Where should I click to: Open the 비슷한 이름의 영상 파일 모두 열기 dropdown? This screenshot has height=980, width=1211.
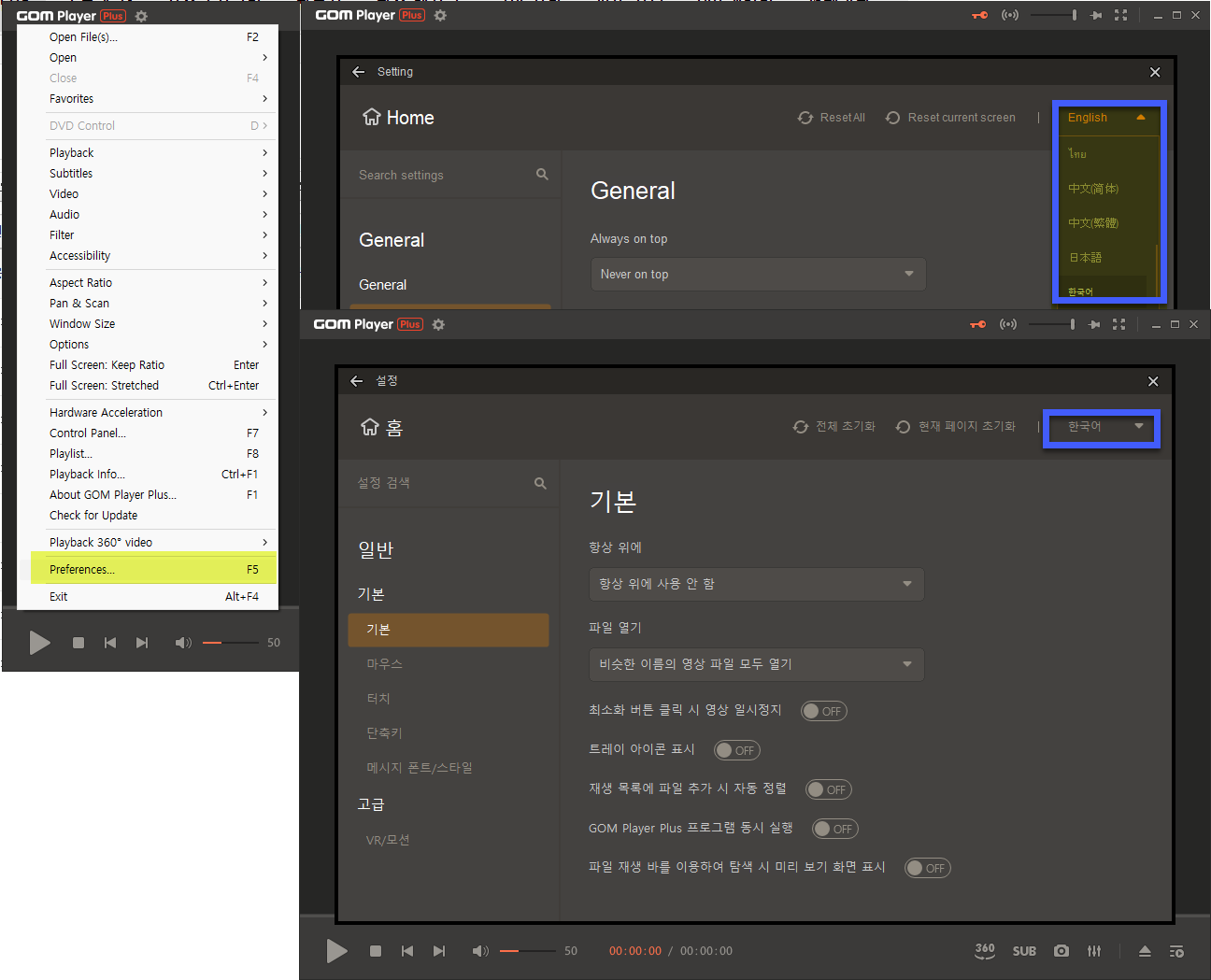(x=756, y=664)
